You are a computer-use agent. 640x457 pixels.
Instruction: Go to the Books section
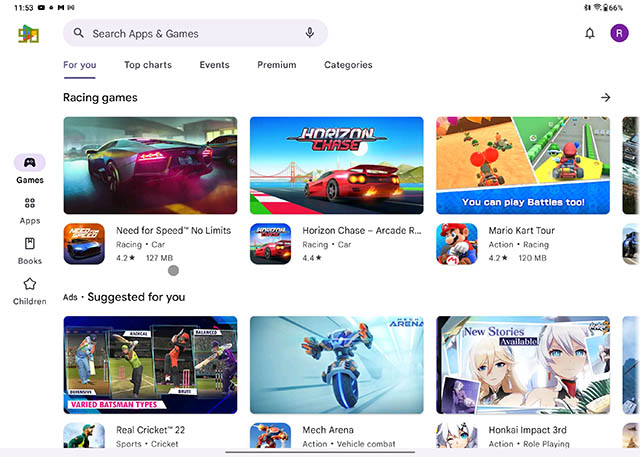click(x=30, y=250)
